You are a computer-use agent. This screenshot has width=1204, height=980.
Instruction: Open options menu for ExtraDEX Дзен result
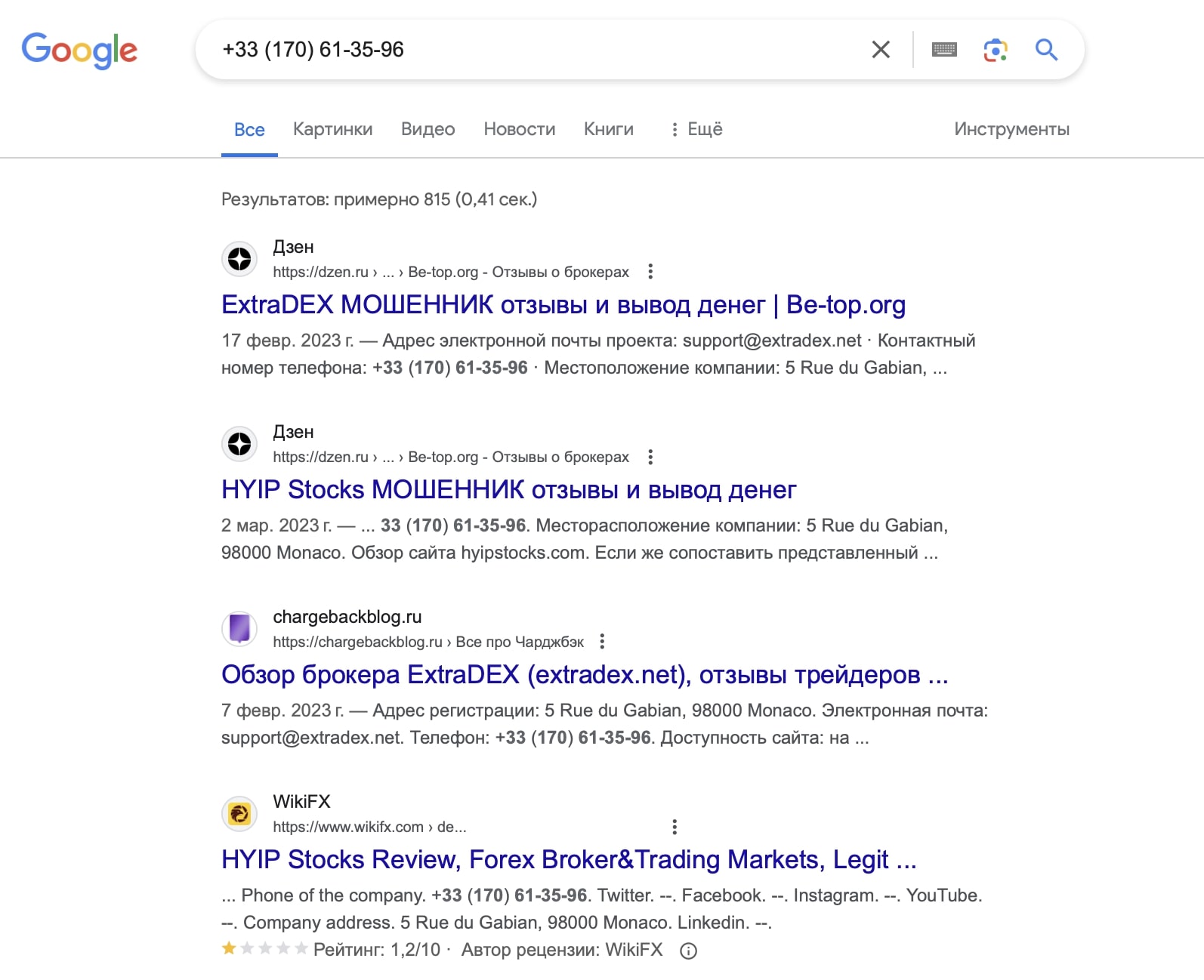coord(650,272)
